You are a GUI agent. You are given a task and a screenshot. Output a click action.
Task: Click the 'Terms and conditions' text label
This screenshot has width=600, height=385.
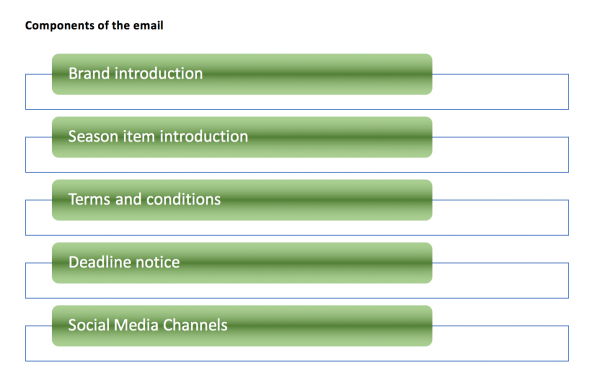pos(144,199)
